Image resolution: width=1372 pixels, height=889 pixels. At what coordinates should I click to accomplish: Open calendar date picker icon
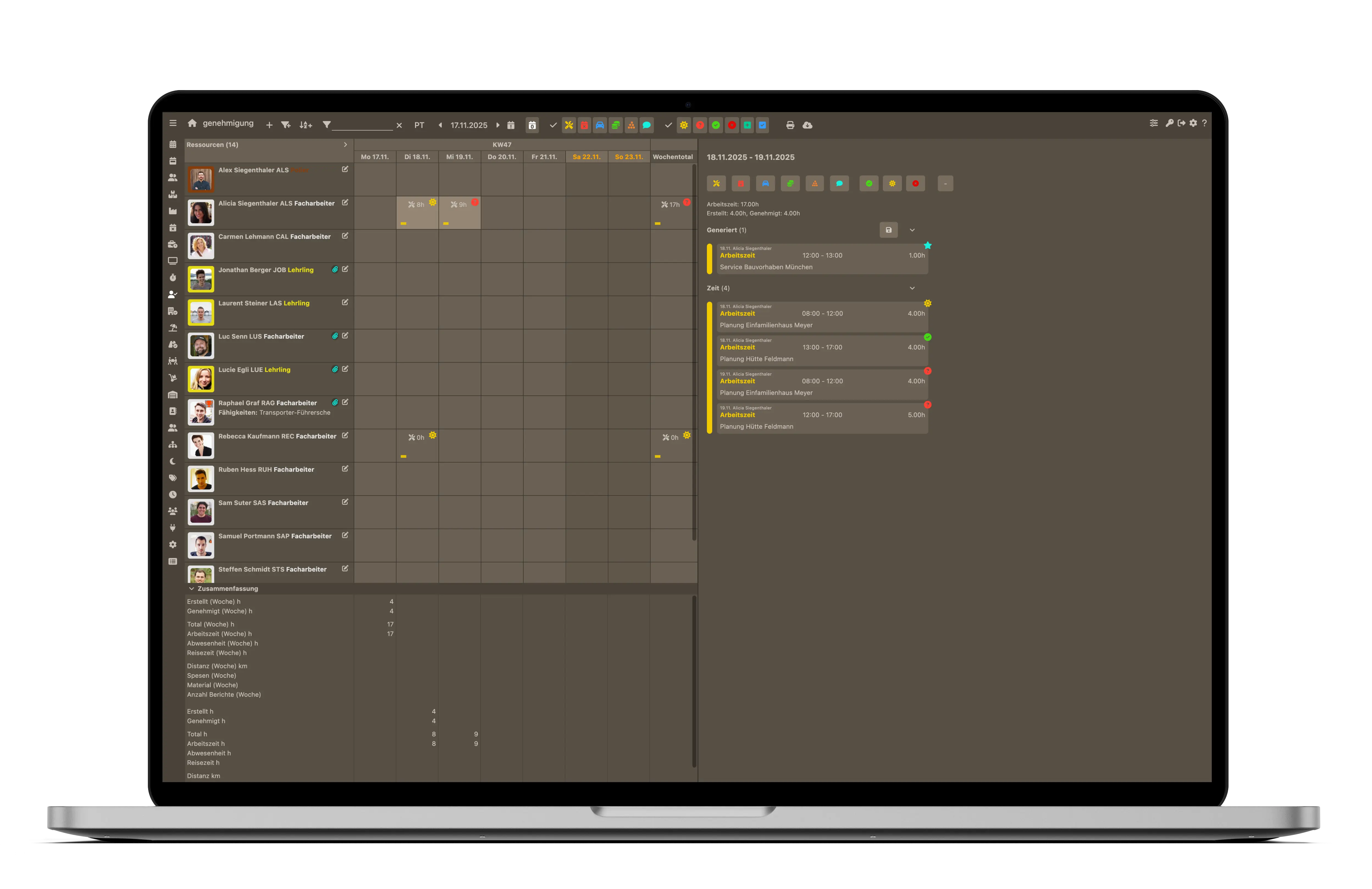[x=511, y=125]
